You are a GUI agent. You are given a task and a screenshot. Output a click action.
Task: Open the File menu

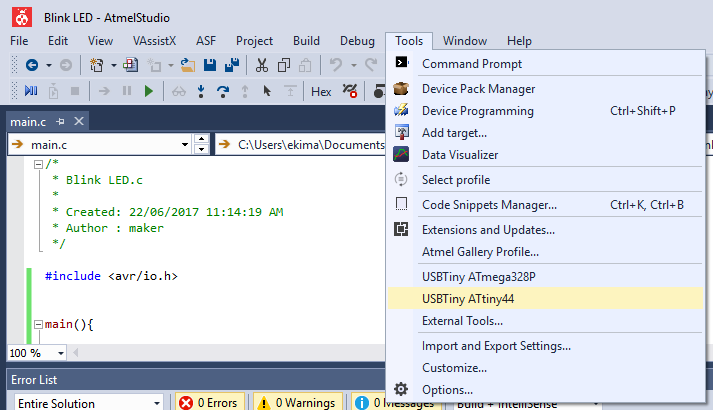tap(19, 41)
